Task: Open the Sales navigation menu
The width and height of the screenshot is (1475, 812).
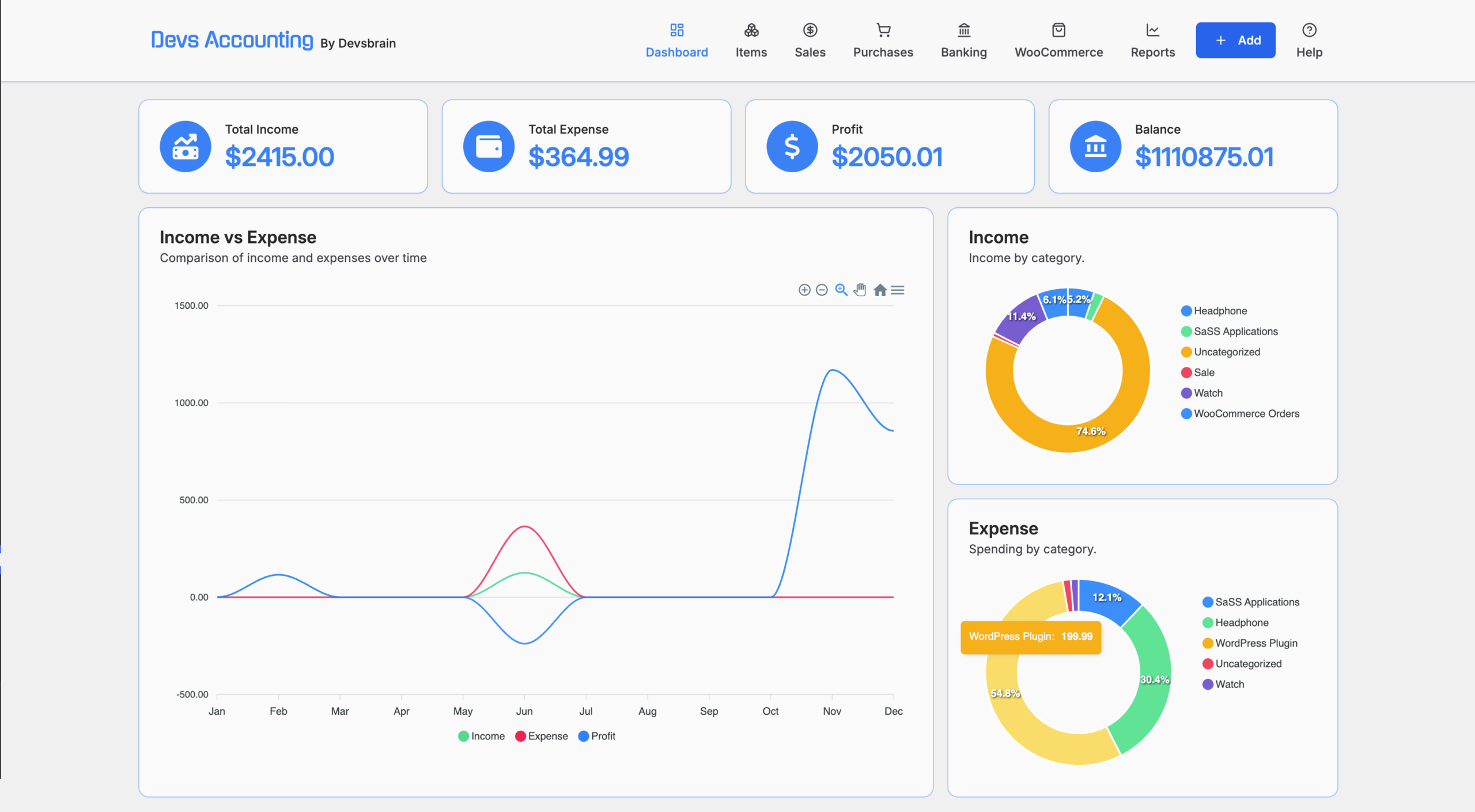Action: tap(810, 40)
